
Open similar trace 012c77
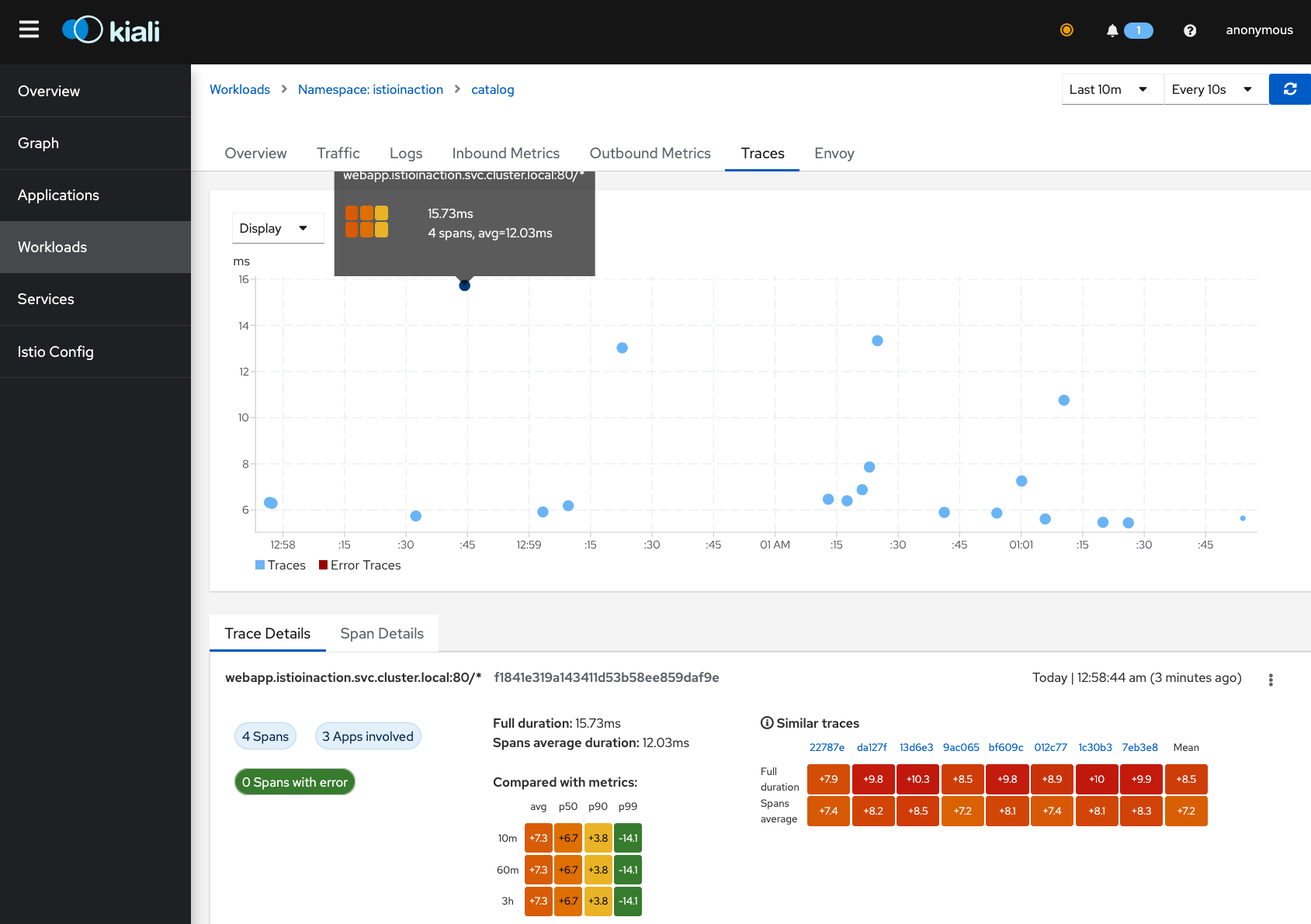(x=1050, y=747)
